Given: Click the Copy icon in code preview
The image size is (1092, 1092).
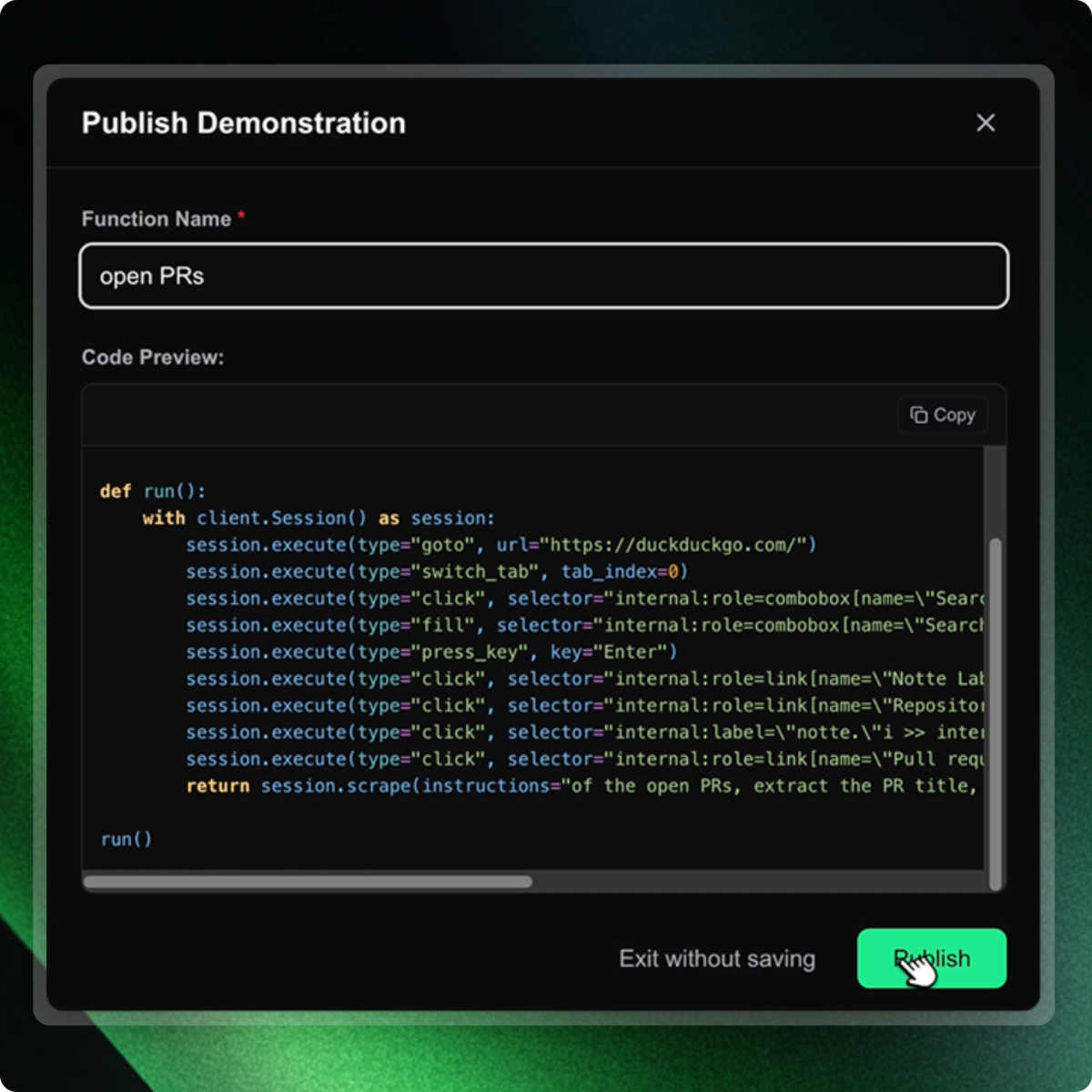Looking at the screenshot, I should tap(919, 414).
